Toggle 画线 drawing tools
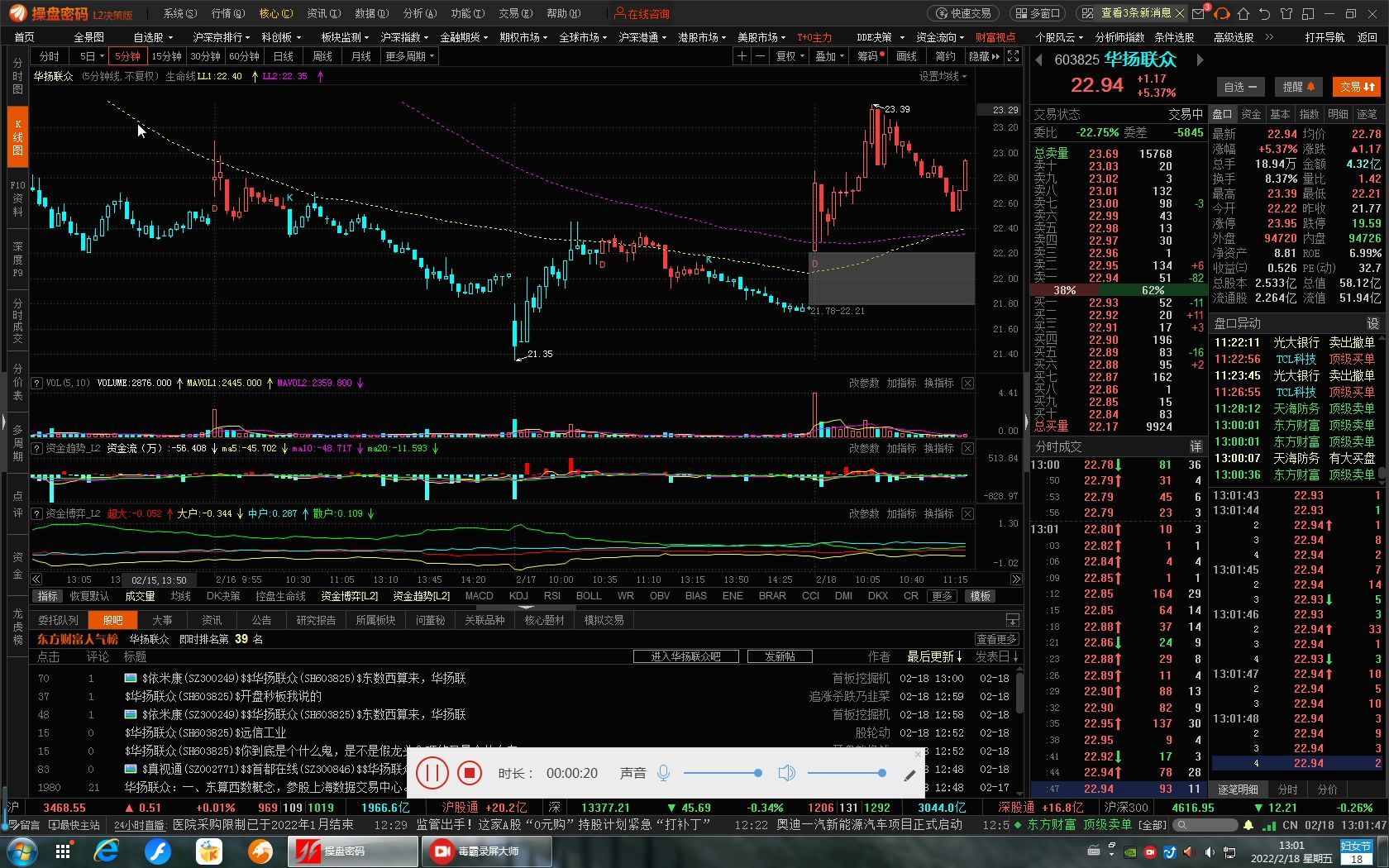1389x868 pixels. click(907, 56)
